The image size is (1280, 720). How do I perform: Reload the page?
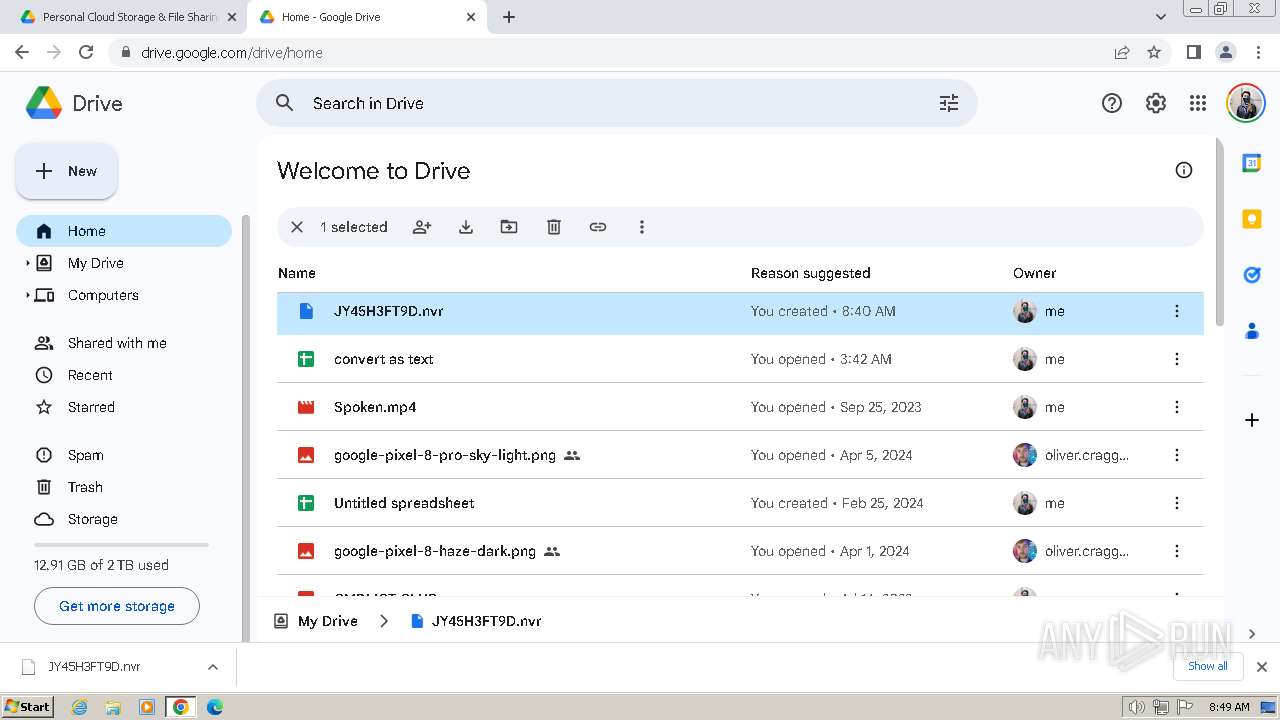86,52
